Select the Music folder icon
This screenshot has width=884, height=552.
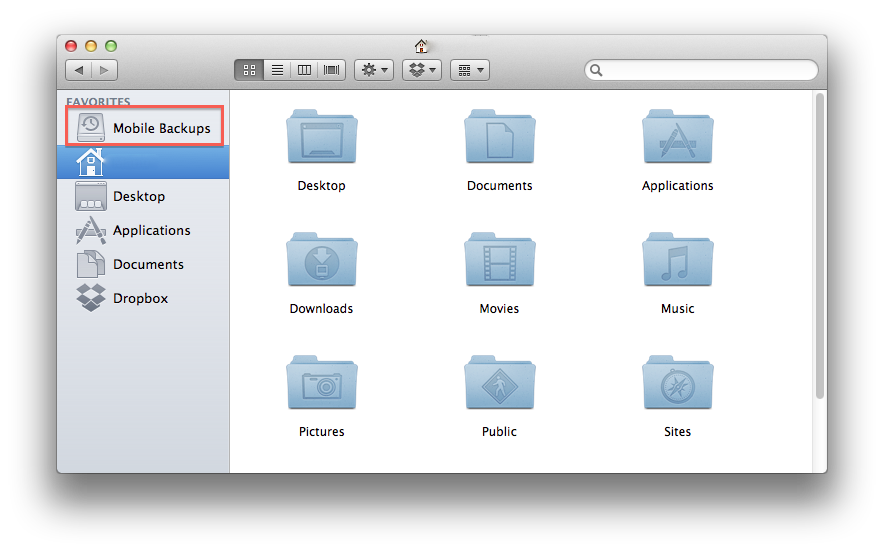[x=678, y=260]
